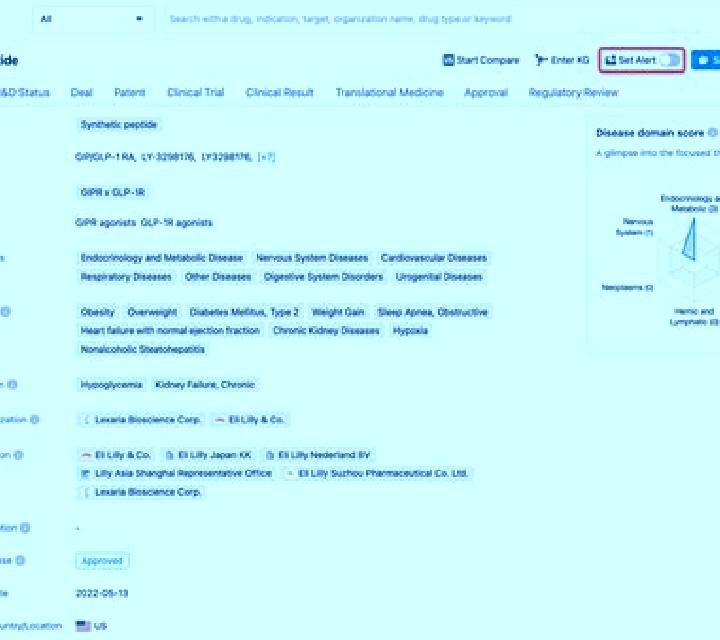
Task: Click the drug search input field
Action: (x=436, y=19)
